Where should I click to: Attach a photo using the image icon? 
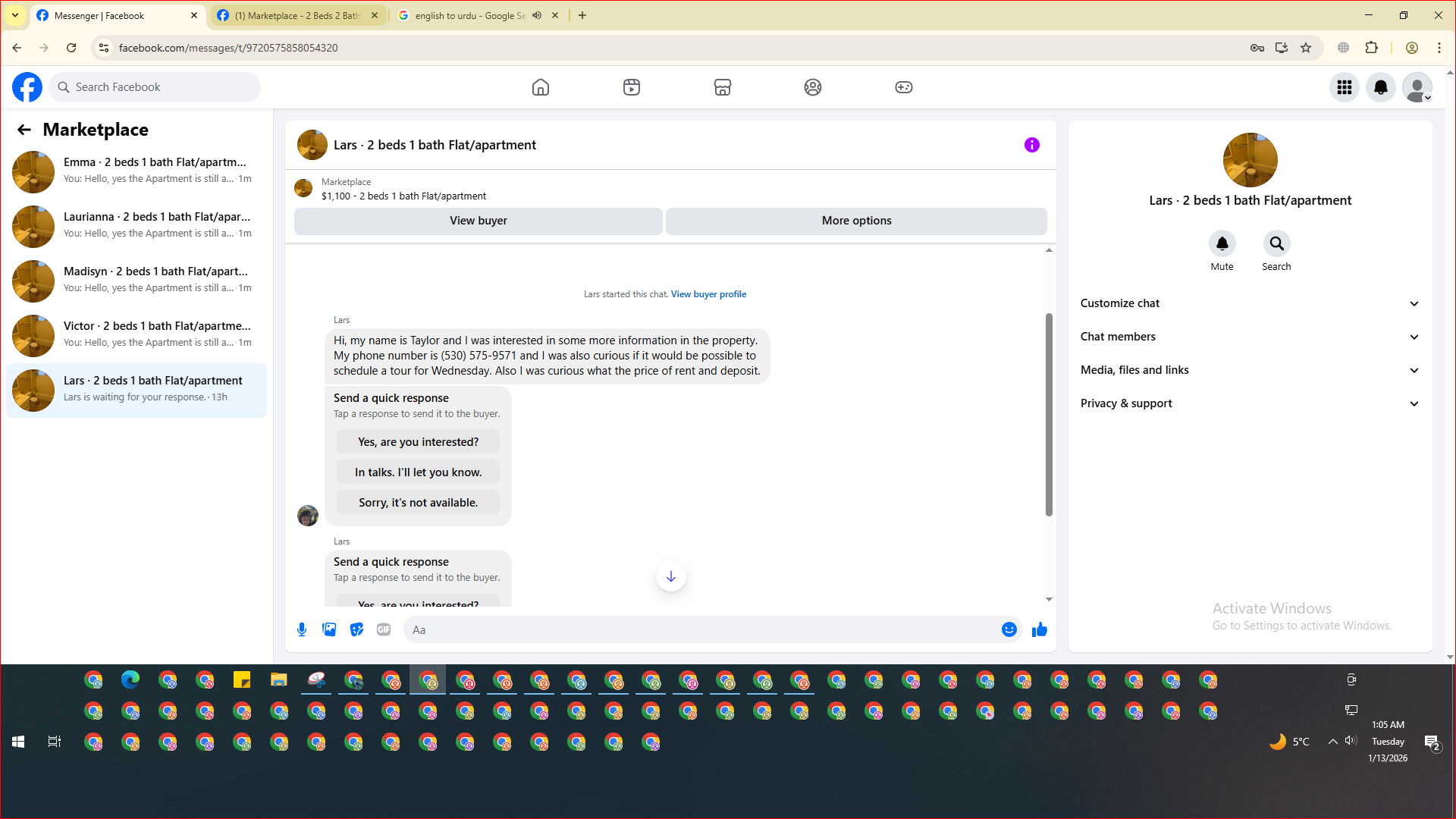tap(329, 629)
